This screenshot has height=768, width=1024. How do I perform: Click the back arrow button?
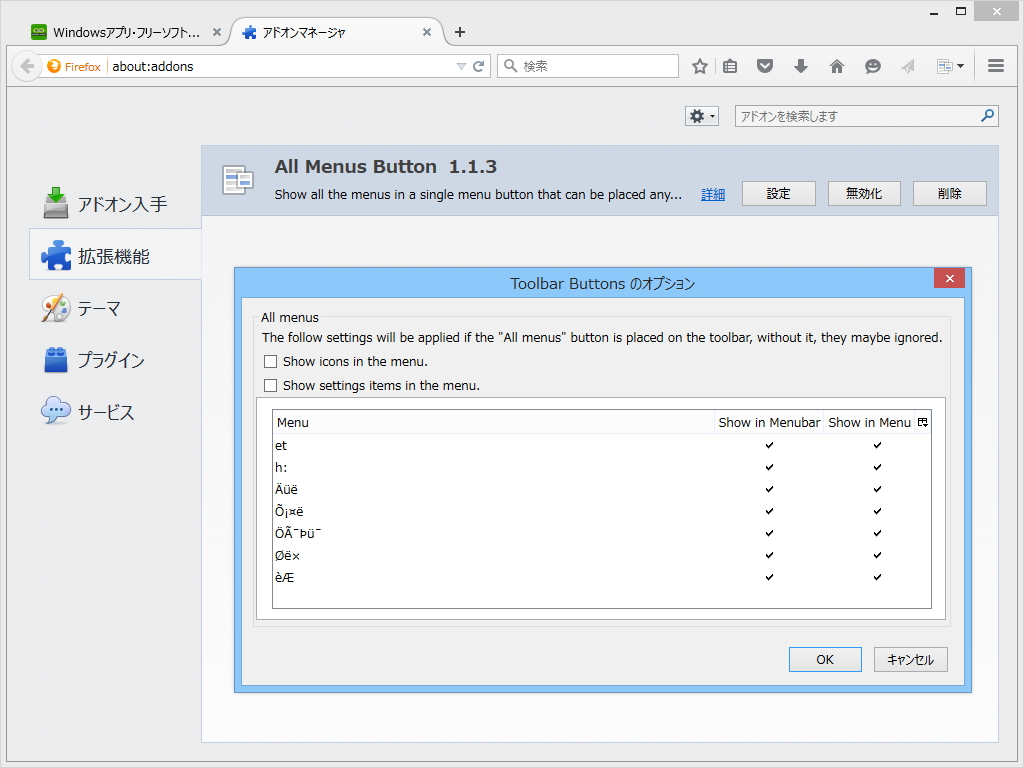27,66
